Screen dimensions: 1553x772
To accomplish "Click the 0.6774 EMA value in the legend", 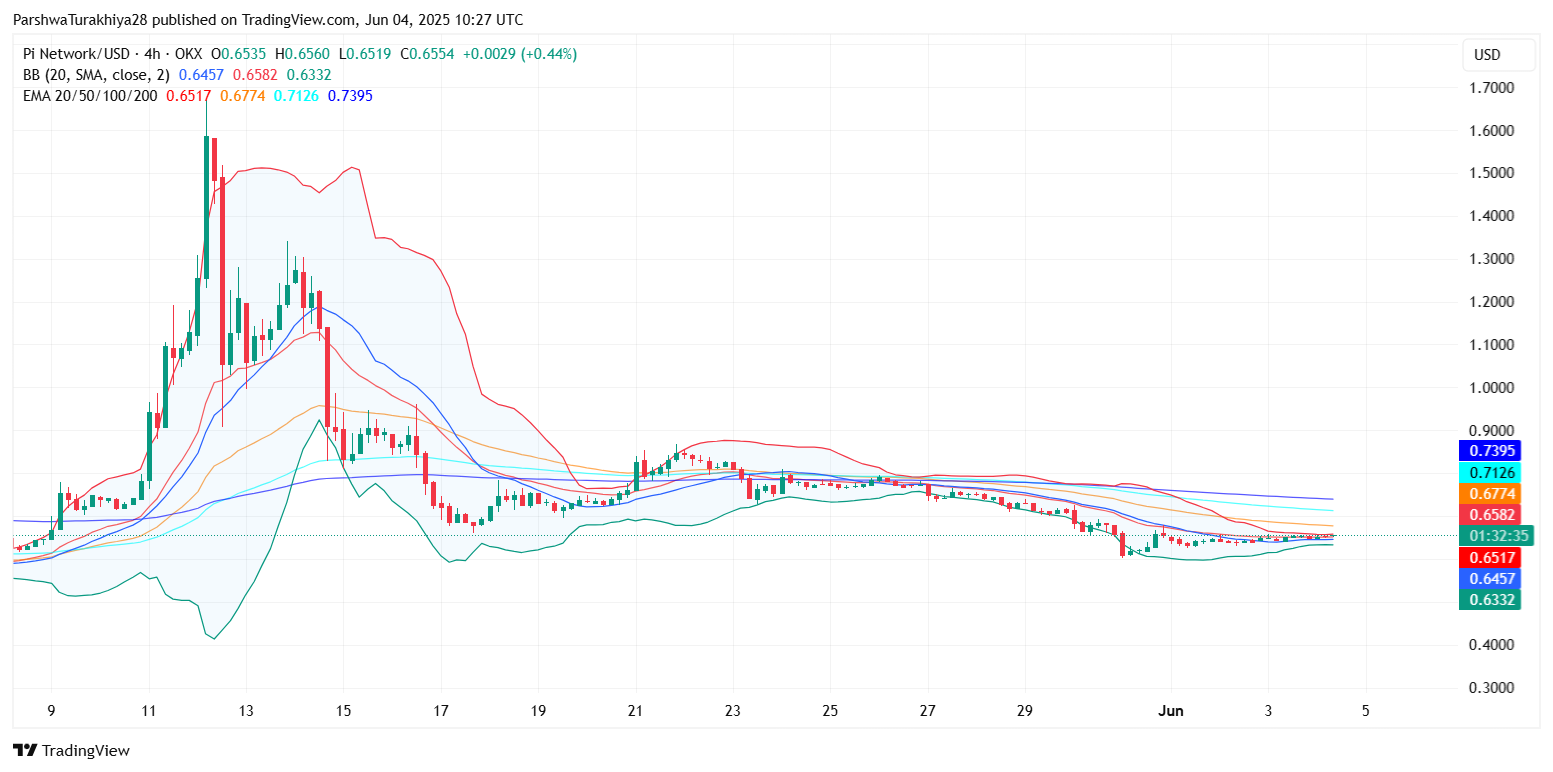I will pos(242,96).
